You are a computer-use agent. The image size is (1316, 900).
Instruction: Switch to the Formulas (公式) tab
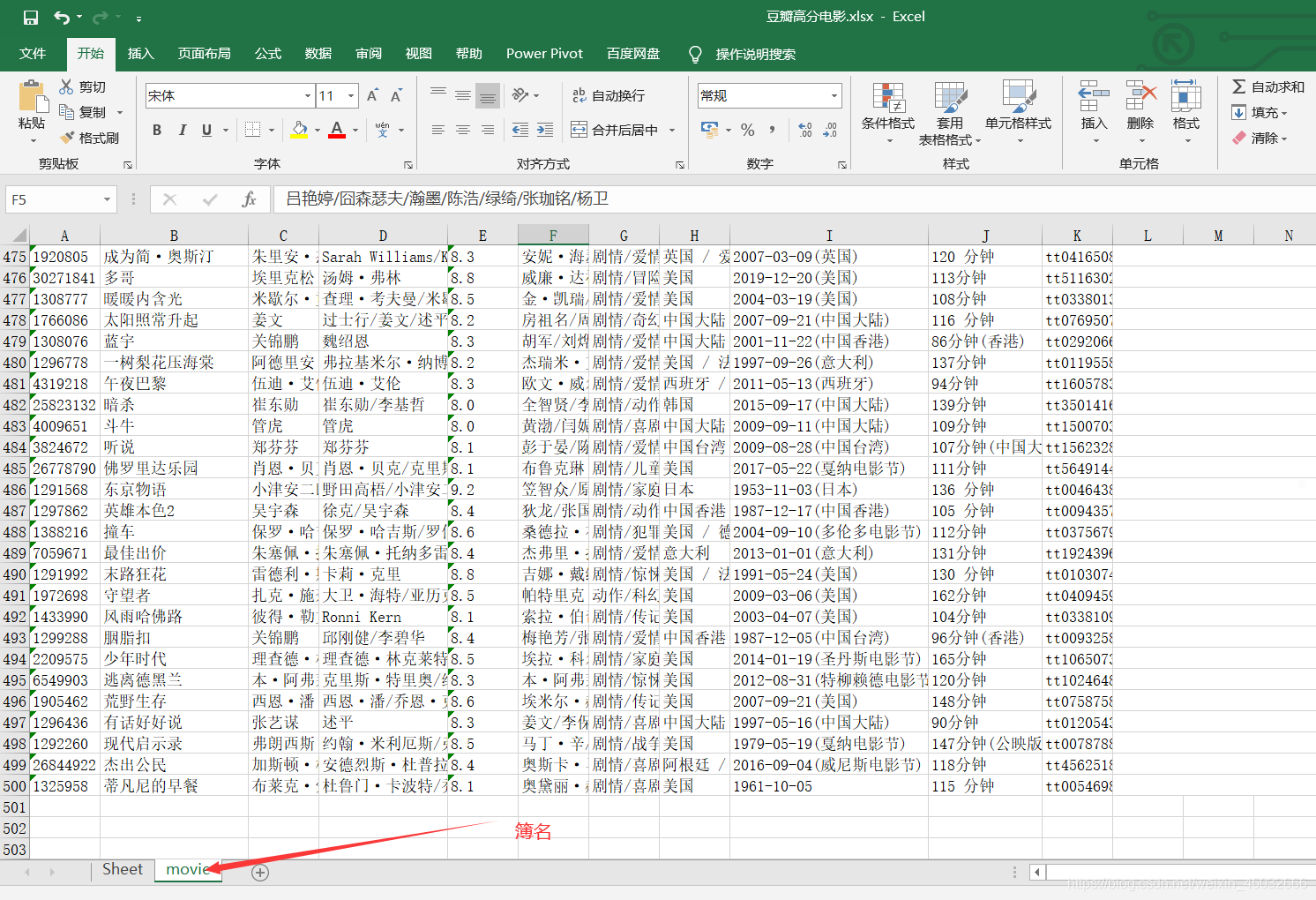[x=268, y=54]
